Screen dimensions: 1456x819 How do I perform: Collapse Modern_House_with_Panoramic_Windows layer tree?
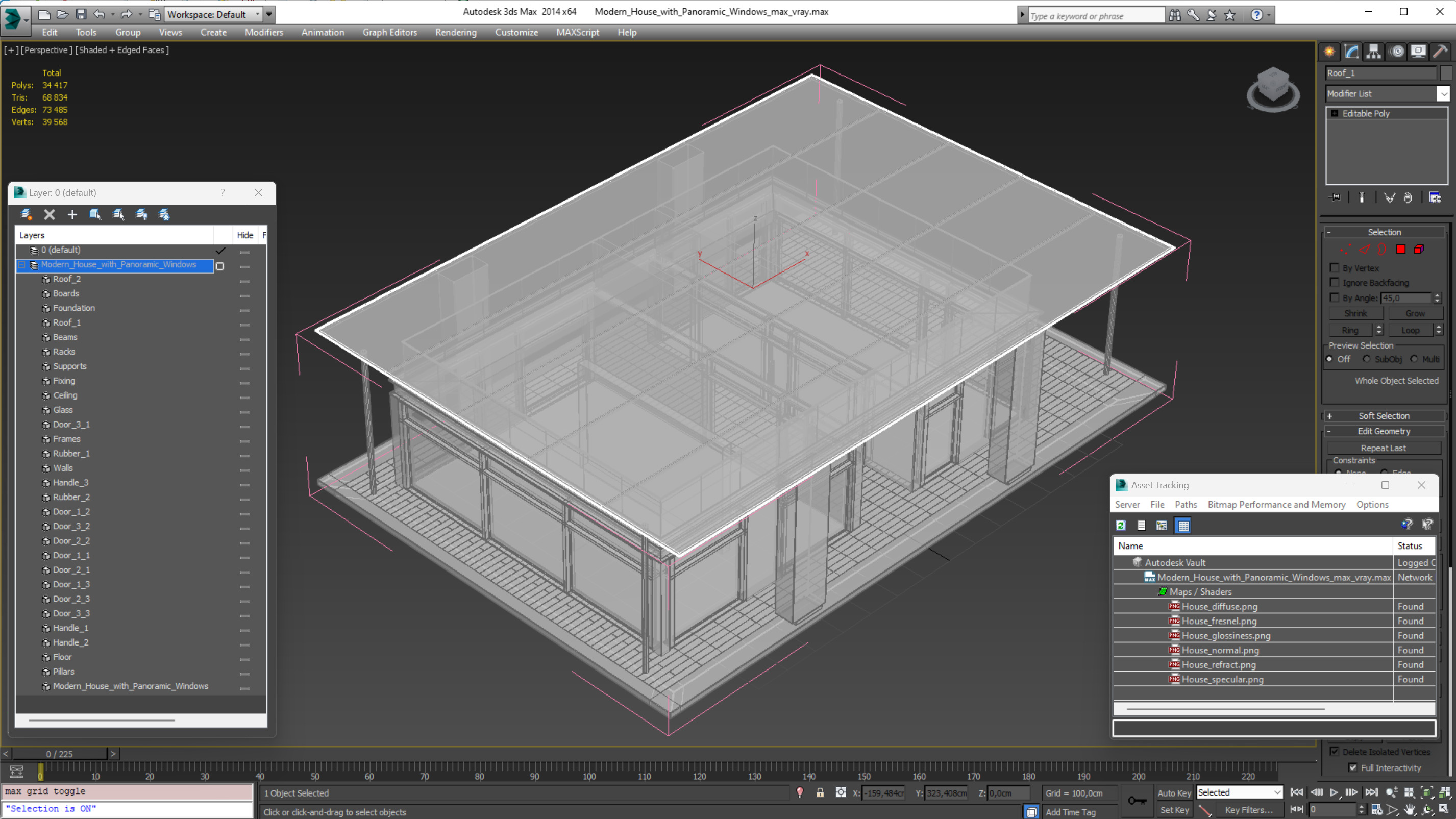pos(22,265)
